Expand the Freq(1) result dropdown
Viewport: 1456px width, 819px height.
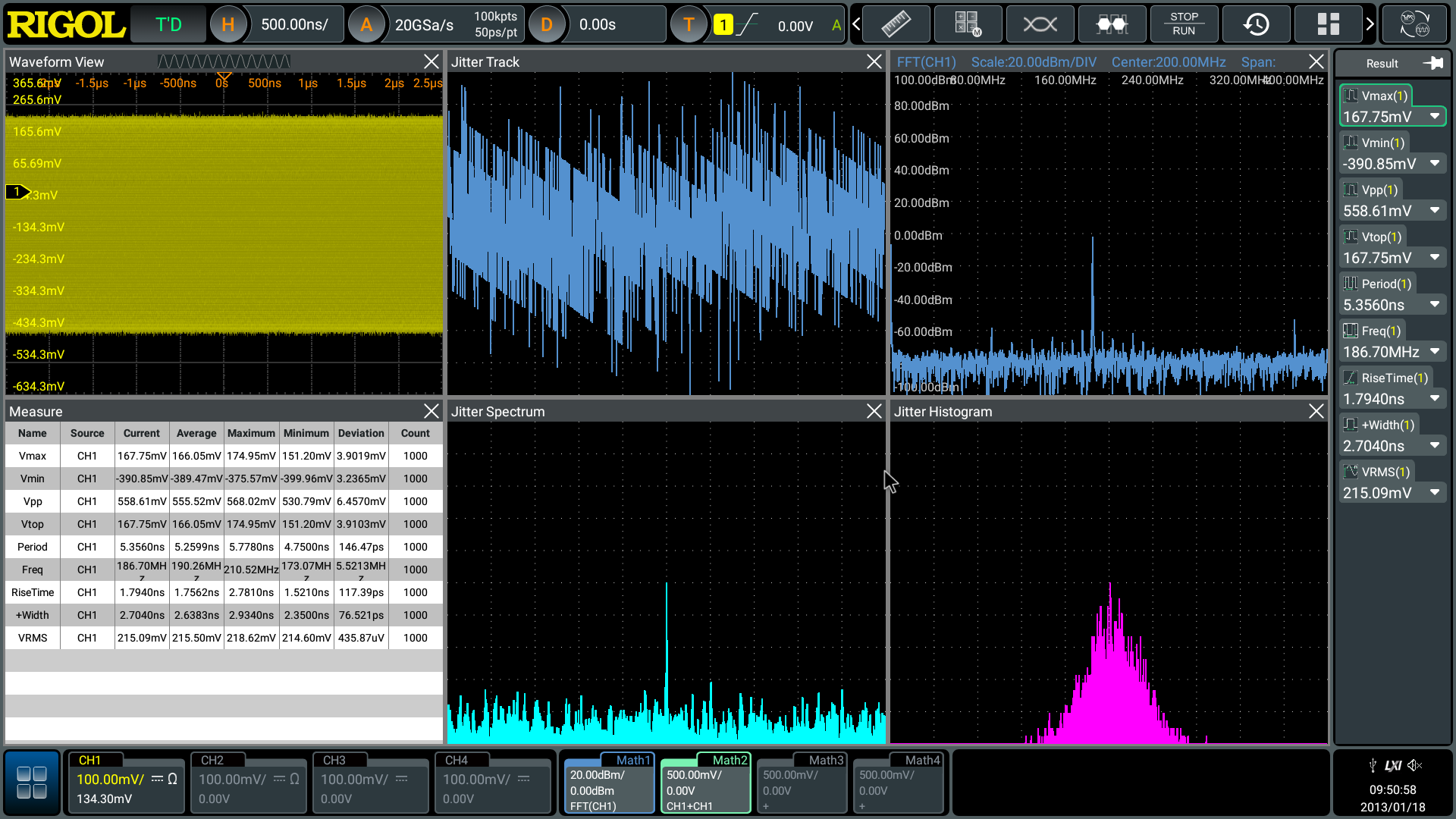pyautogui.click(x=1435, y=352)
